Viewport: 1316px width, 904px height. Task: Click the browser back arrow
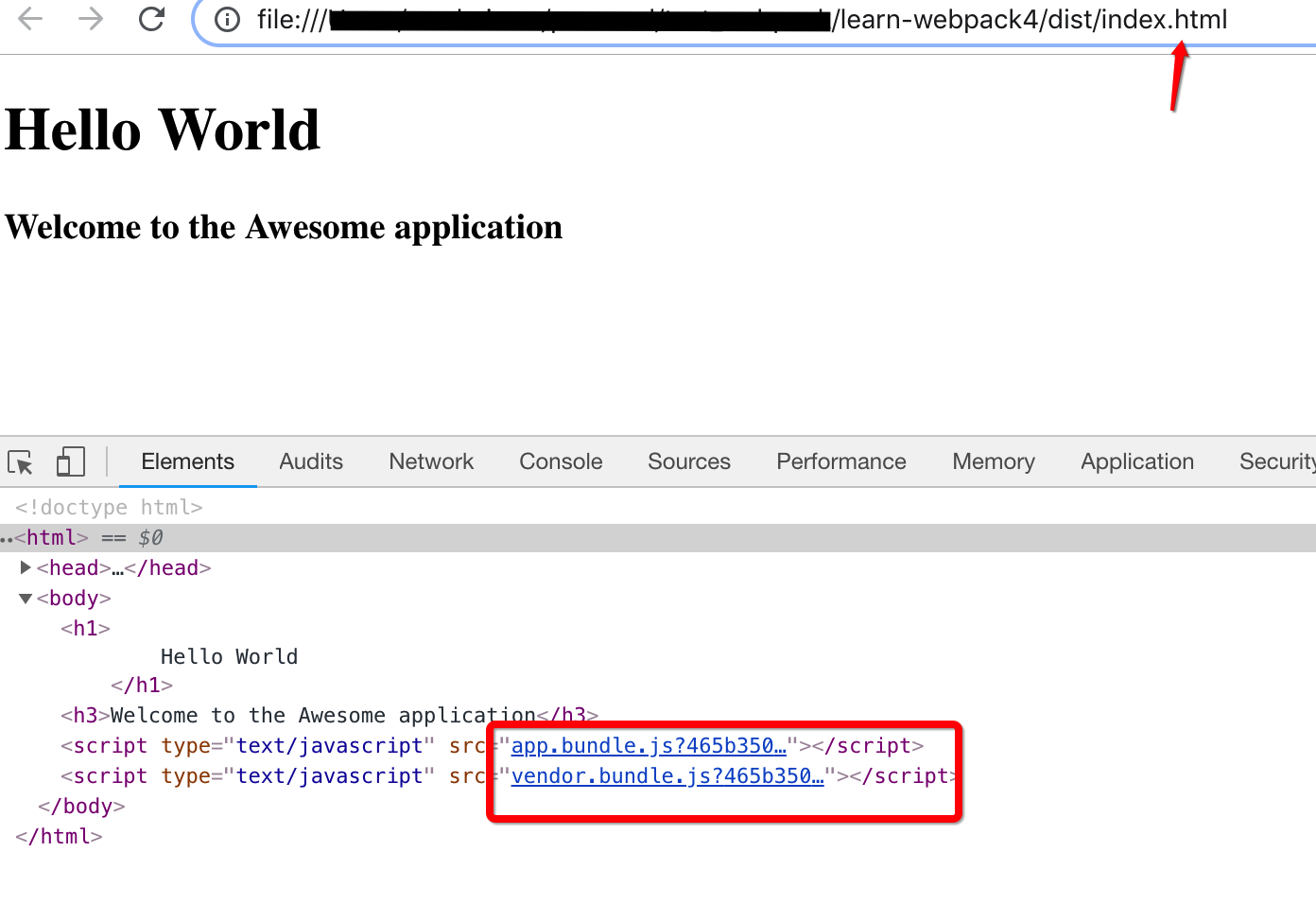click(x=30, y=19)
